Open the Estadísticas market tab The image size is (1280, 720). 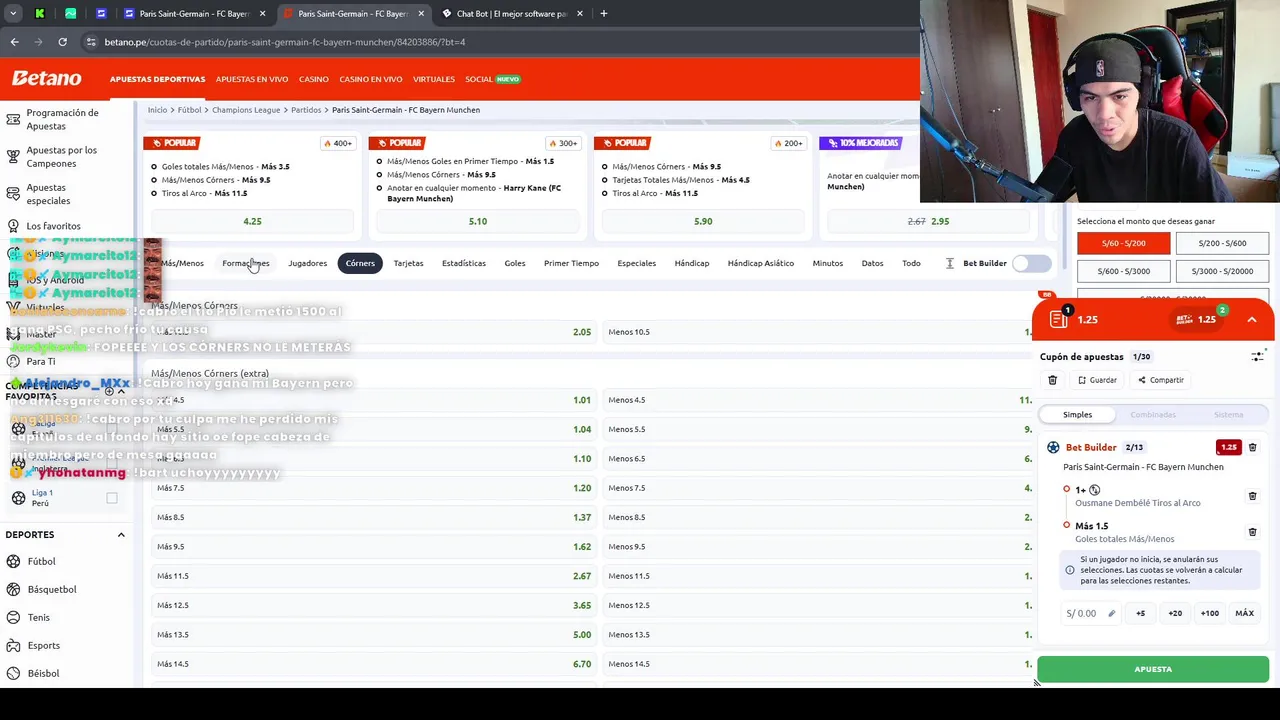(x=464, y=263)
